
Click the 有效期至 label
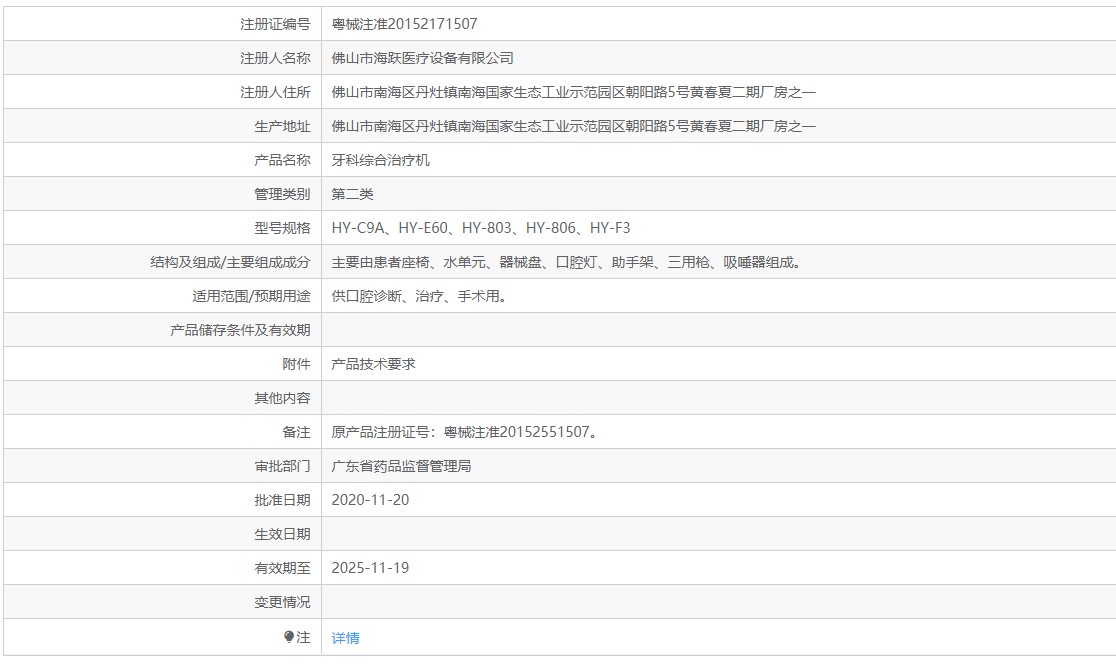point(283,568)
